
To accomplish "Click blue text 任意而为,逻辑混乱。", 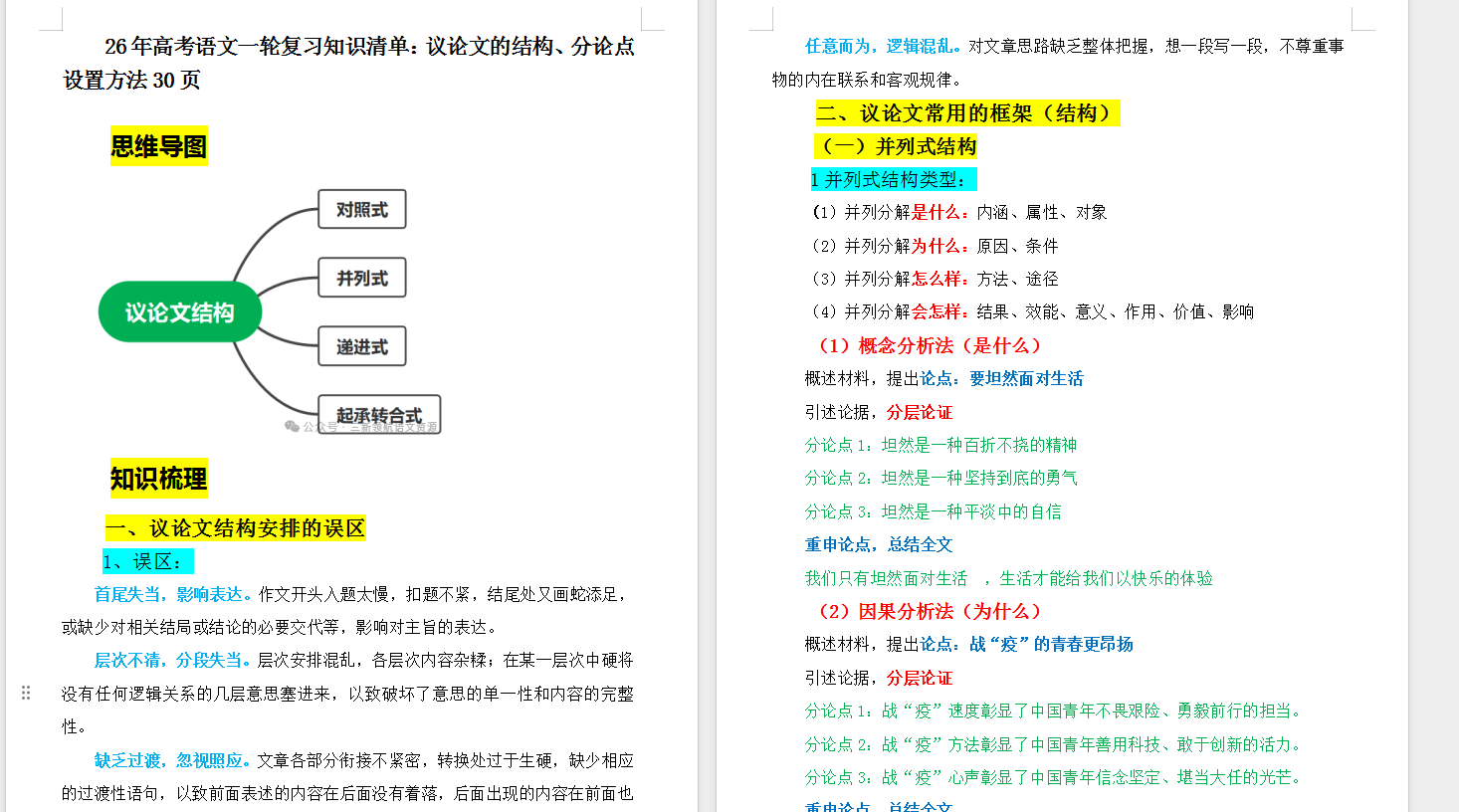I will [885, 46].
